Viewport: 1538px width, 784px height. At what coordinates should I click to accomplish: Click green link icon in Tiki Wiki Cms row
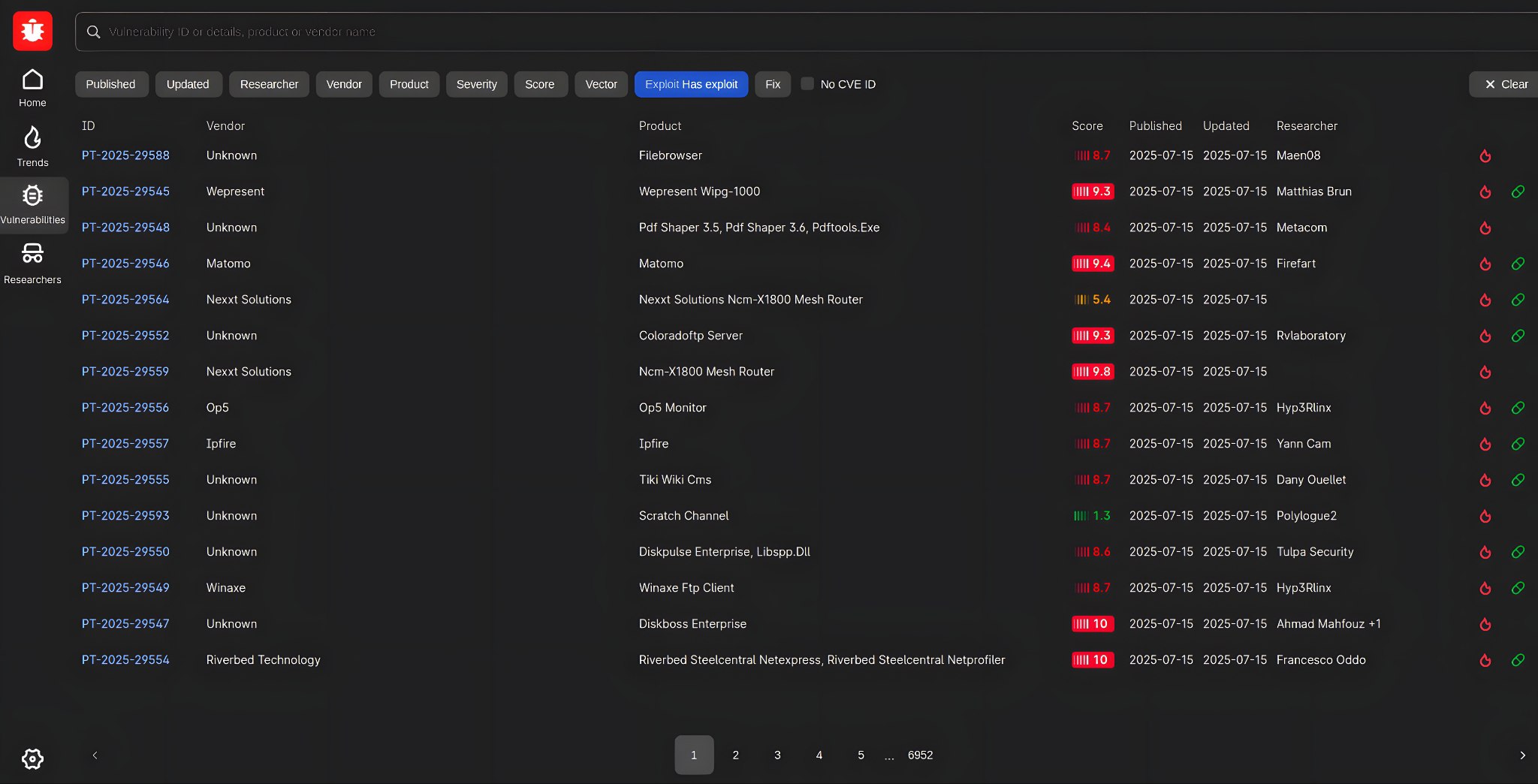point(1518,480)
